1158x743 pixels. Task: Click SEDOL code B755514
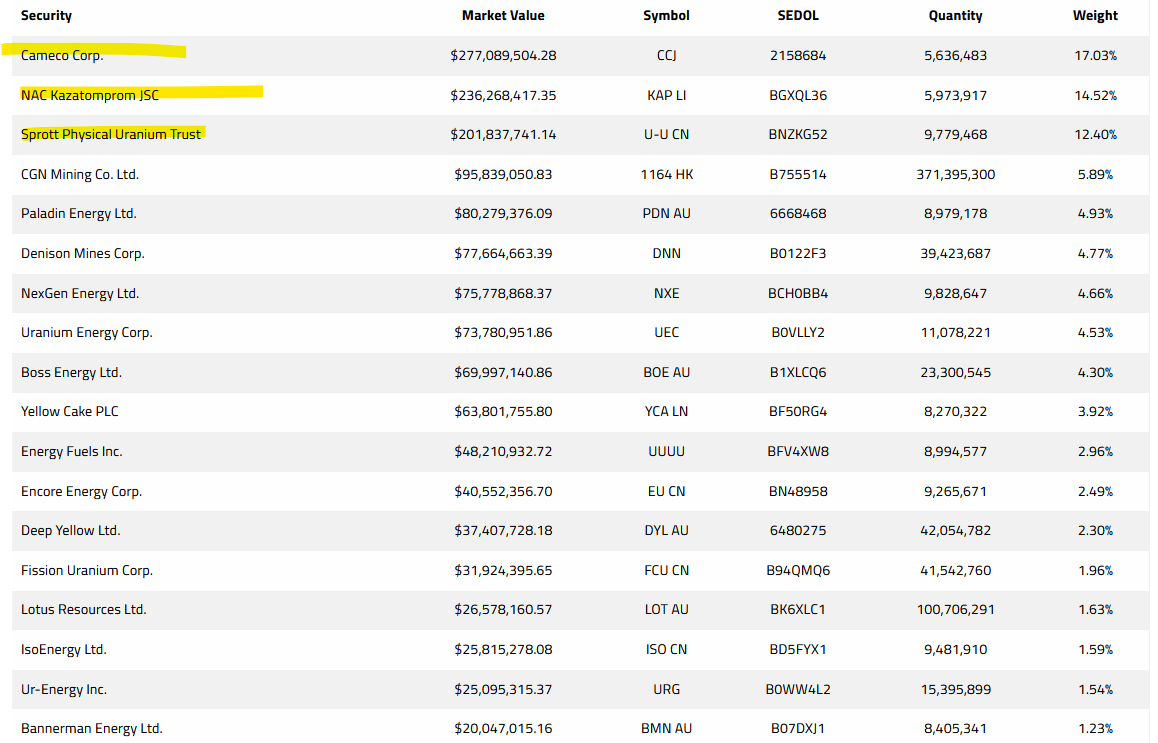click(798, 174)
